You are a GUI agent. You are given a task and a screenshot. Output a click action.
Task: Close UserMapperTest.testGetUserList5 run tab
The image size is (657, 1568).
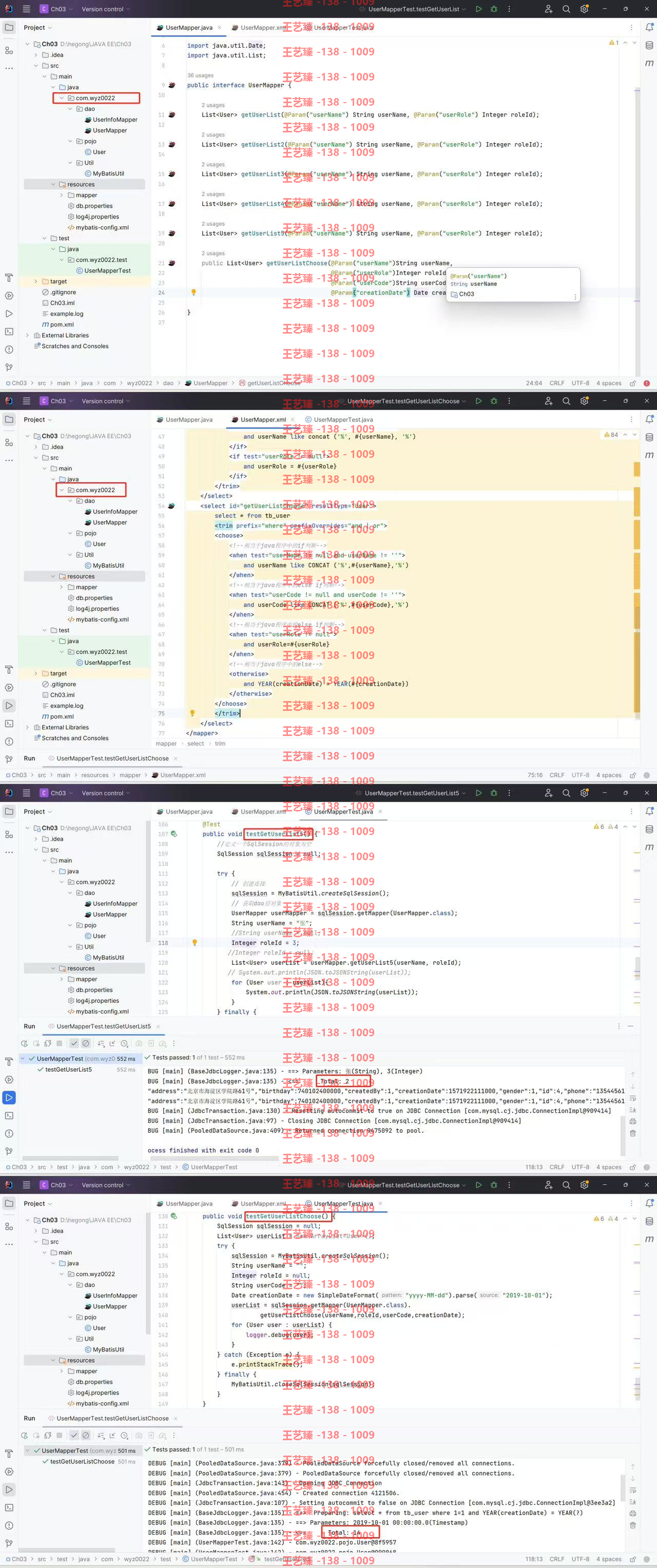[x=158, y=1027]
